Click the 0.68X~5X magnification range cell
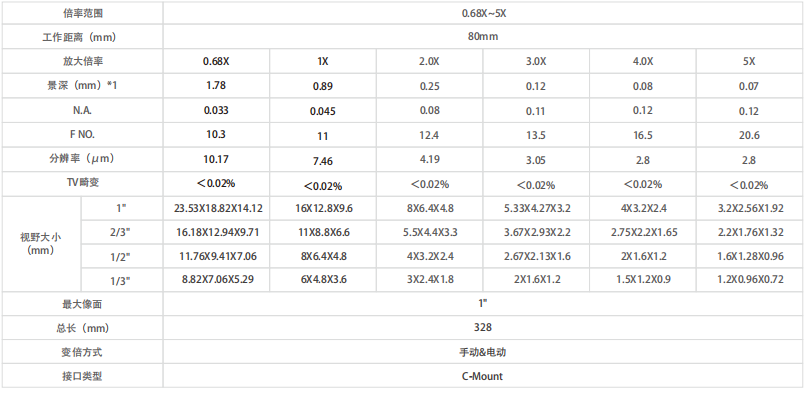This screenshot has height=393, width=806. 483,13
